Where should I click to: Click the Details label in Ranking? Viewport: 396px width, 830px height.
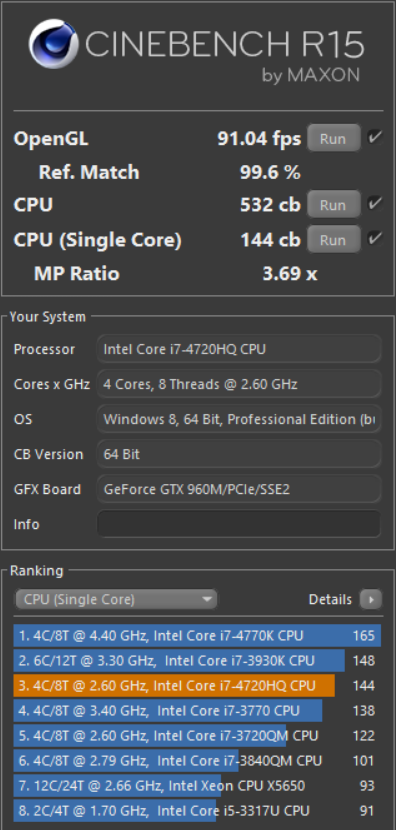[x=330, y=599]
